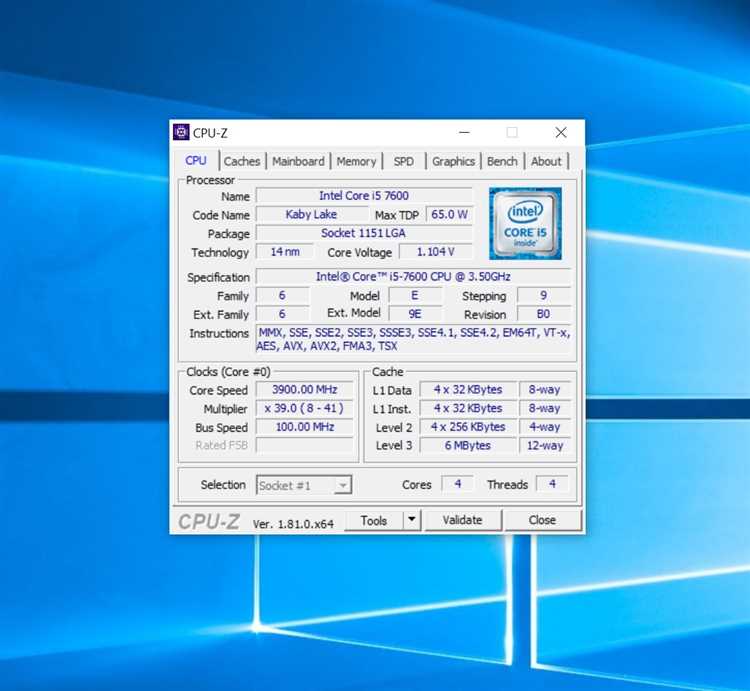Open the Bench tab
The height and width of the screenshot is (691, 750).
[502, 162]
